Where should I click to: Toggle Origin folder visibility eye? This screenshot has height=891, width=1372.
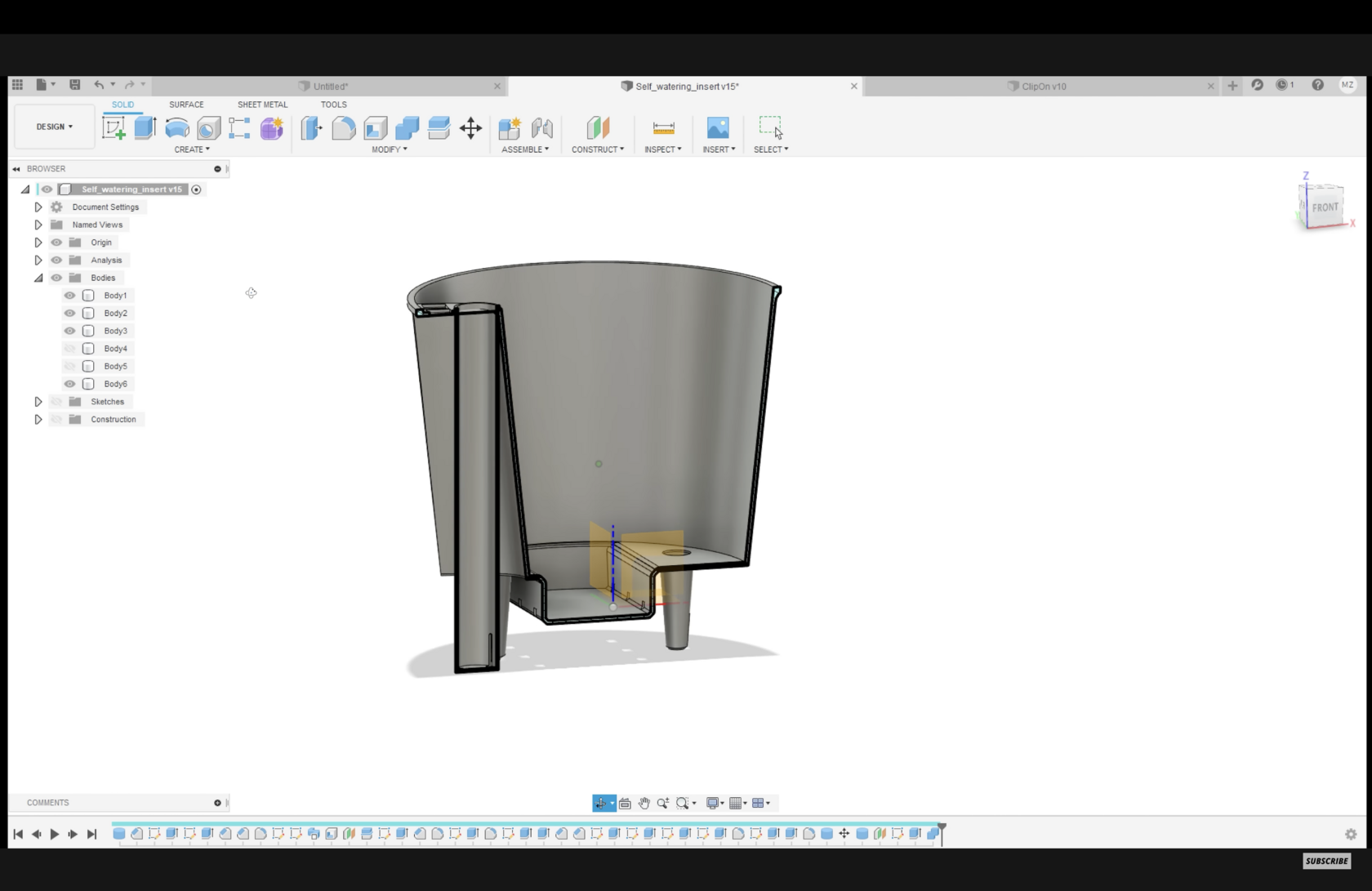(x=56, y=243)
